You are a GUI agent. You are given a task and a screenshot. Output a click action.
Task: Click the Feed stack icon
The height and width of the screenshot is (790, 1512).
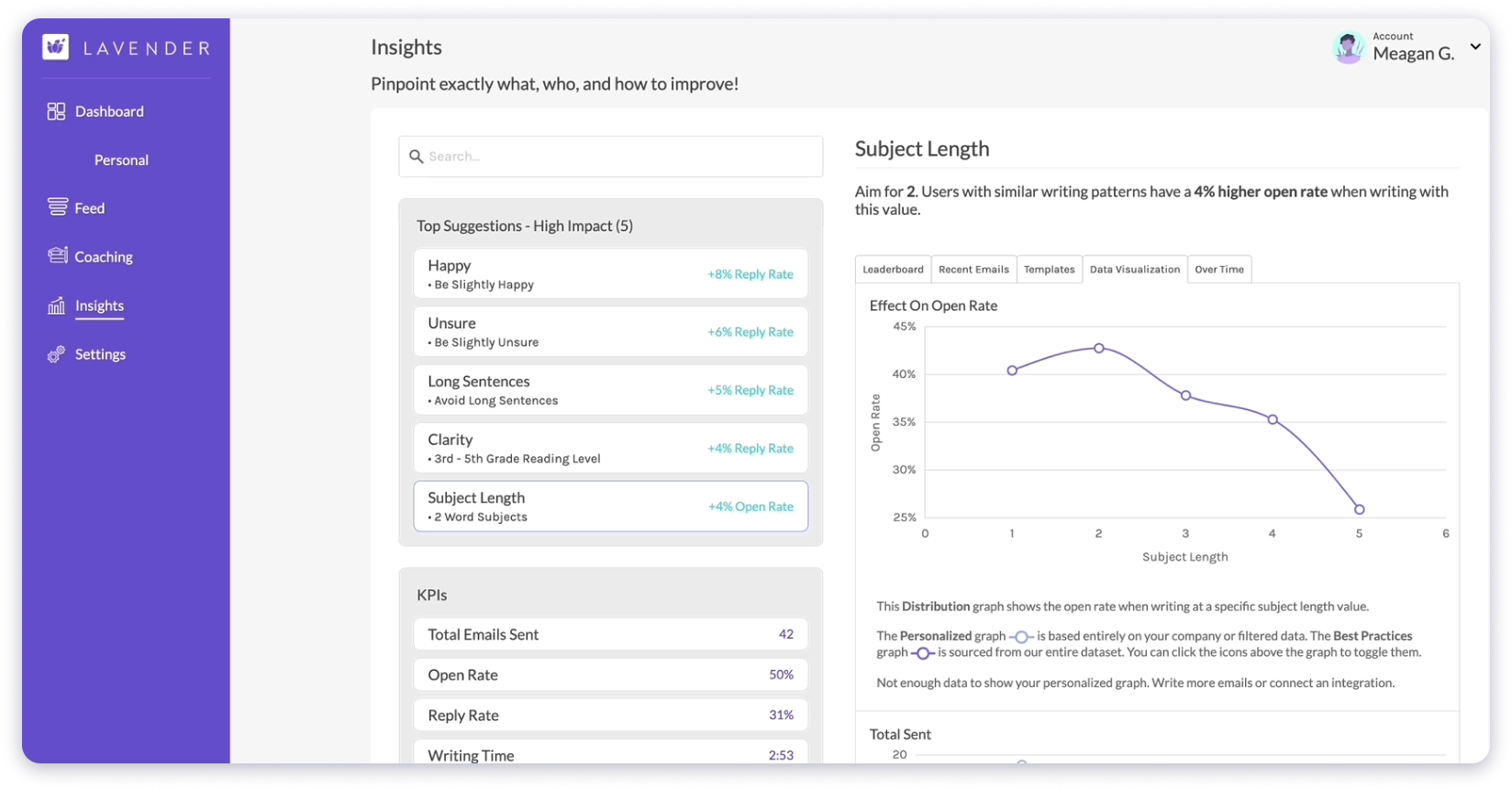57,207
